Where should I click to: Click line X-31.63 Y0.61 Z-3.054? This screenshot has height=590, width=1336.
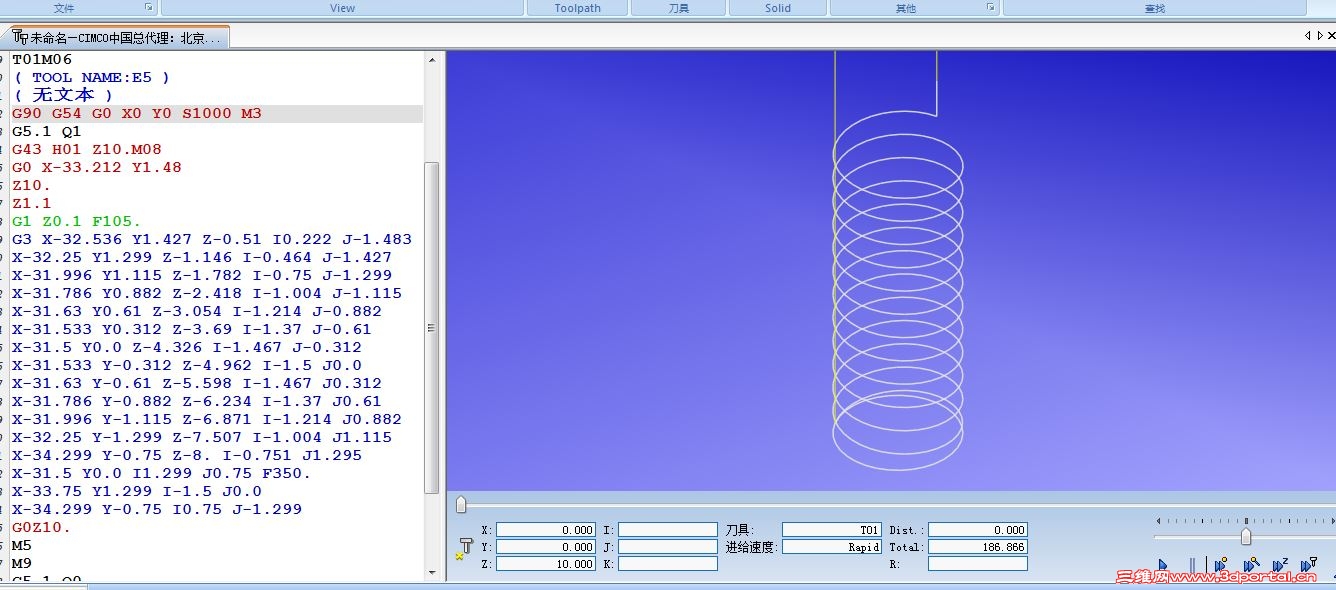(x=197, y=312)
